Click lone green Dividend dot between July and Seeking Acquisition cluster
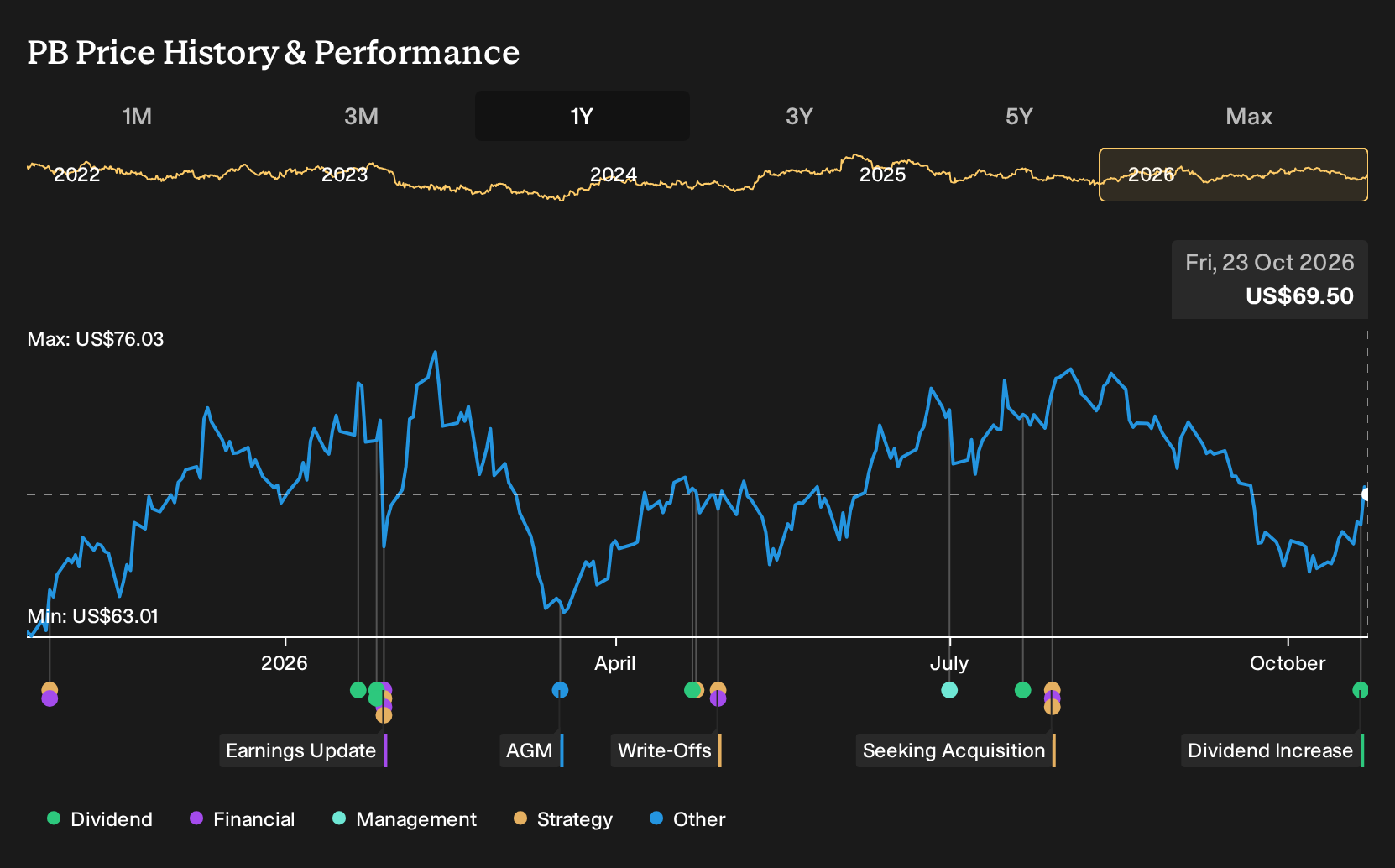 click(x=1022, y=690)
